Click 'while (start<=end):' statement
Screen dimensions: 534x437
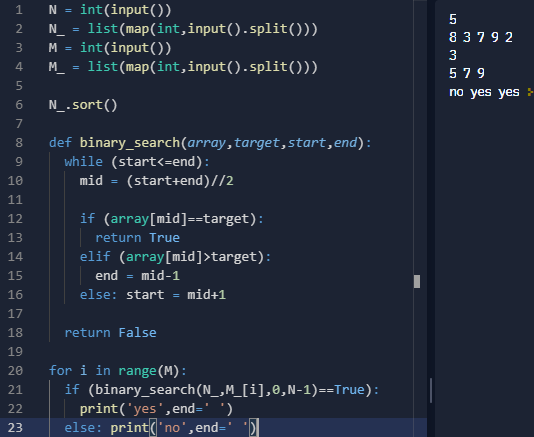(x=137, y=162)
